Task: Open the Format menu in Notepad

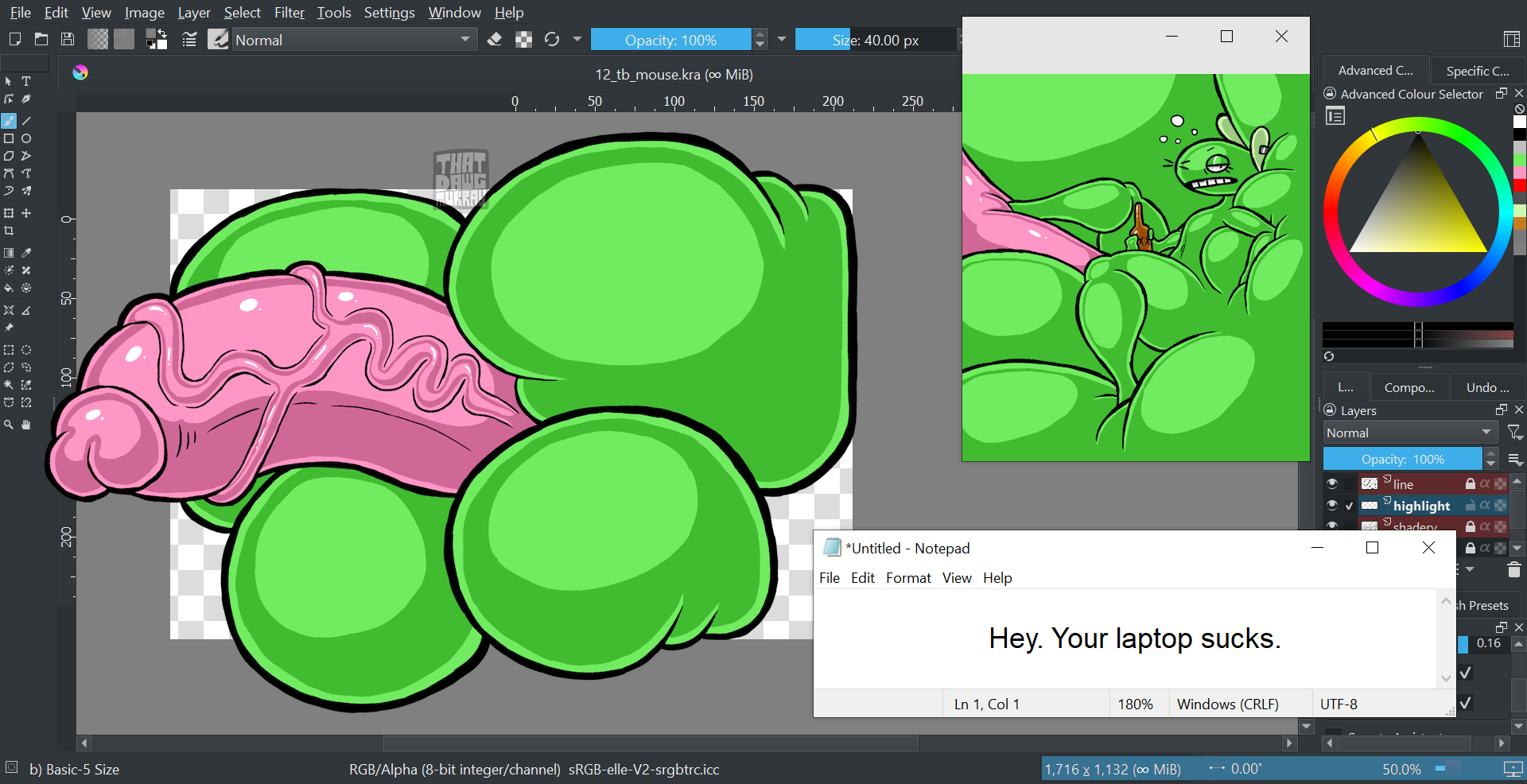Action: click(908, 578)
